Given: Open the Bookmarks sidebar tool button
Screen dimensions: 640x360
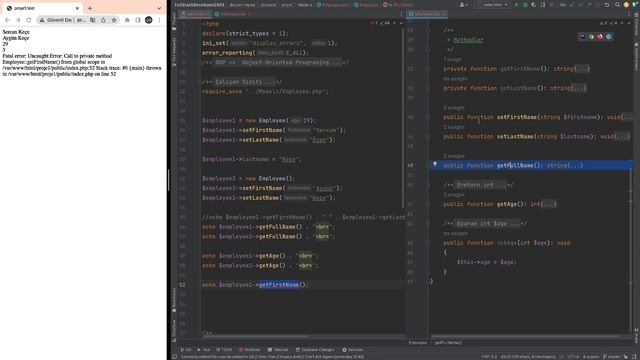Looking at the screenshot, I should 174,300.
